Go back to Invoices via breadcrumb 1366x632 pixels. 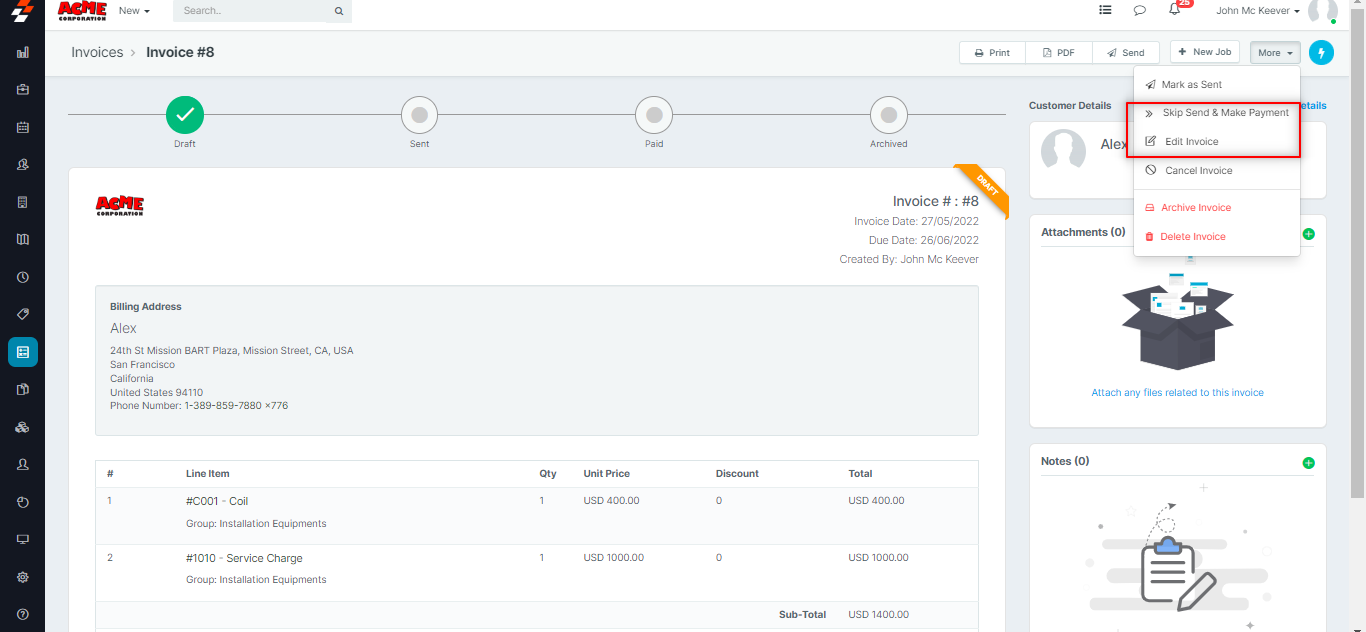tap(97, 52)
